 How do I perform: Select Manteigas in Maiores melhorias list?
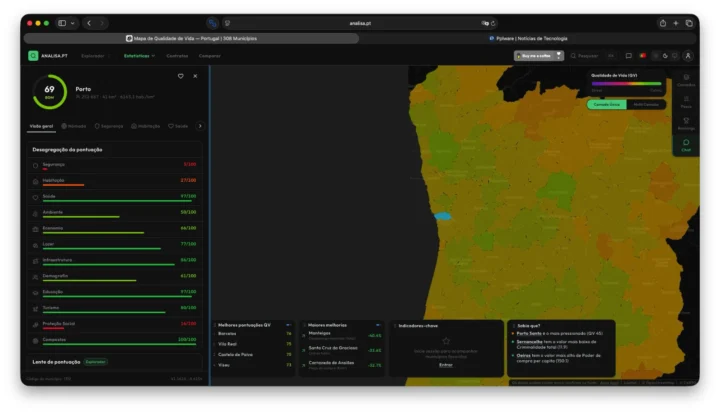[x=343, y=335]
